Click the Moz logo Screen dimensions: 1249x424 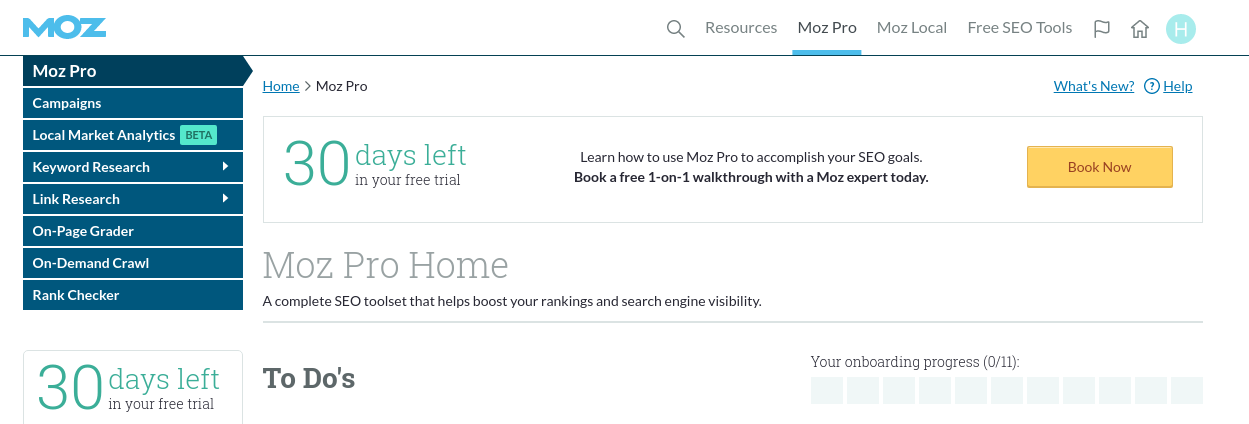tap(64, 27)
